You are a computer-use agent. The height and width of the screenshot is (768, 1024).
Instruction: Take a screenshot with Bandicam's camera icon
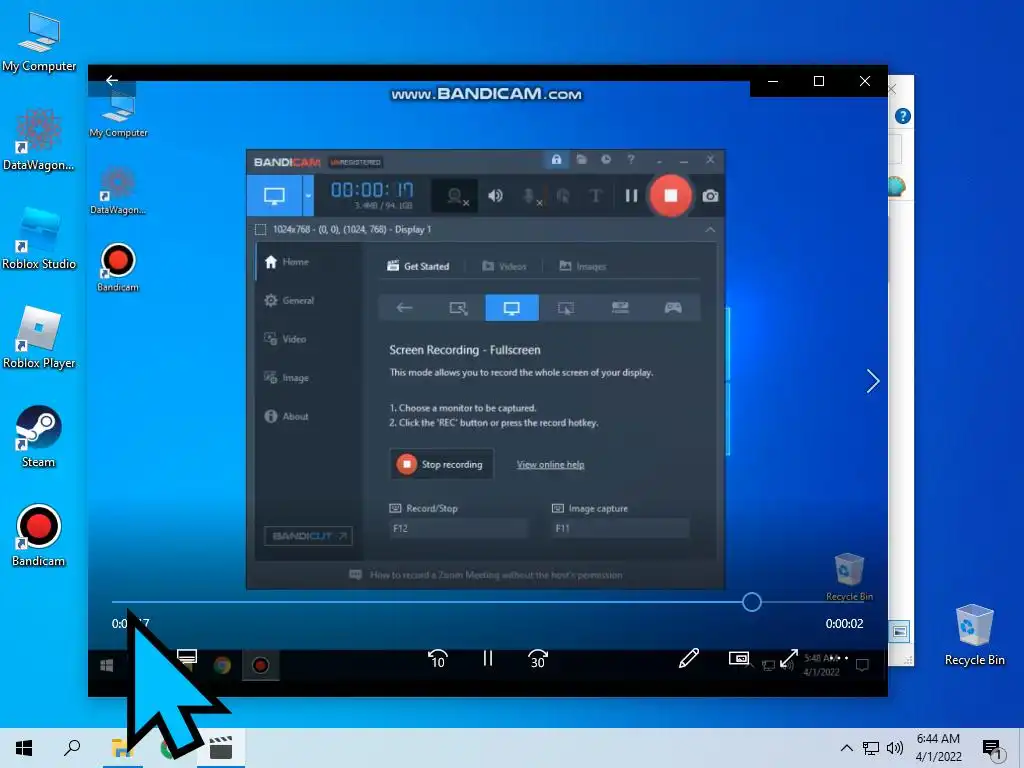(710, 195)
